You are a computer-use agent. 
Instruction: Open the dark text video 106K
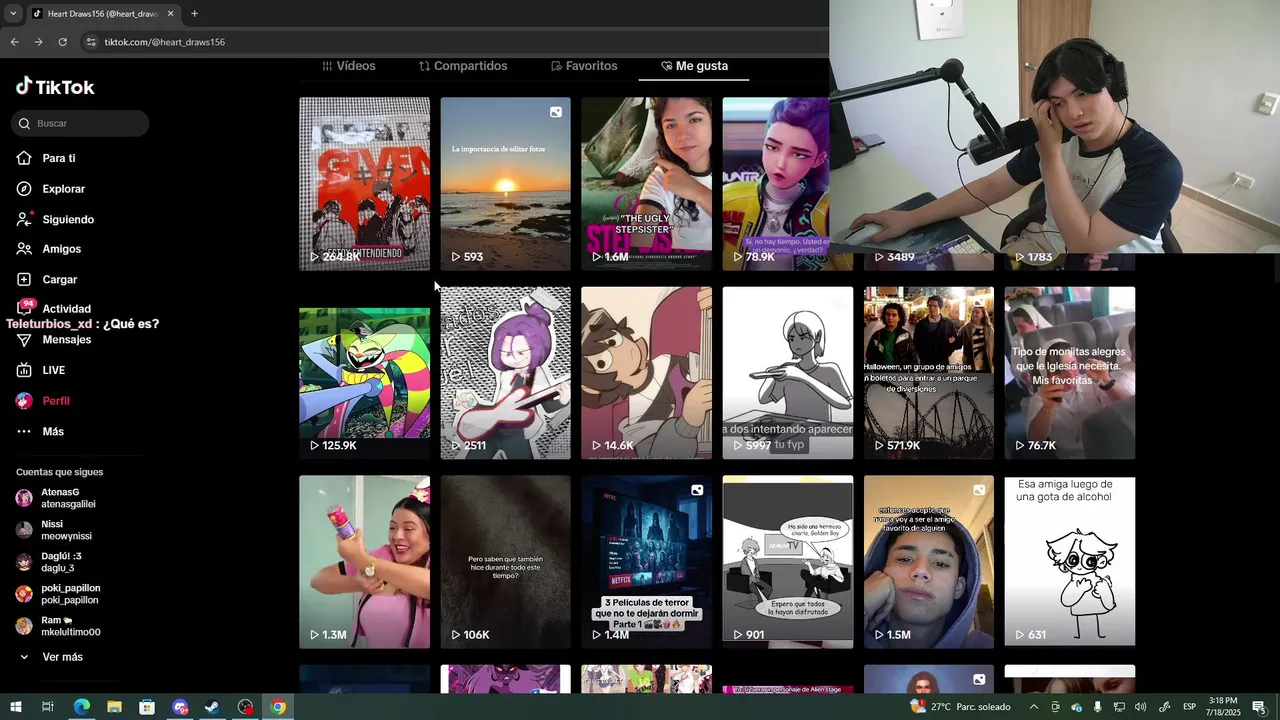505,562
